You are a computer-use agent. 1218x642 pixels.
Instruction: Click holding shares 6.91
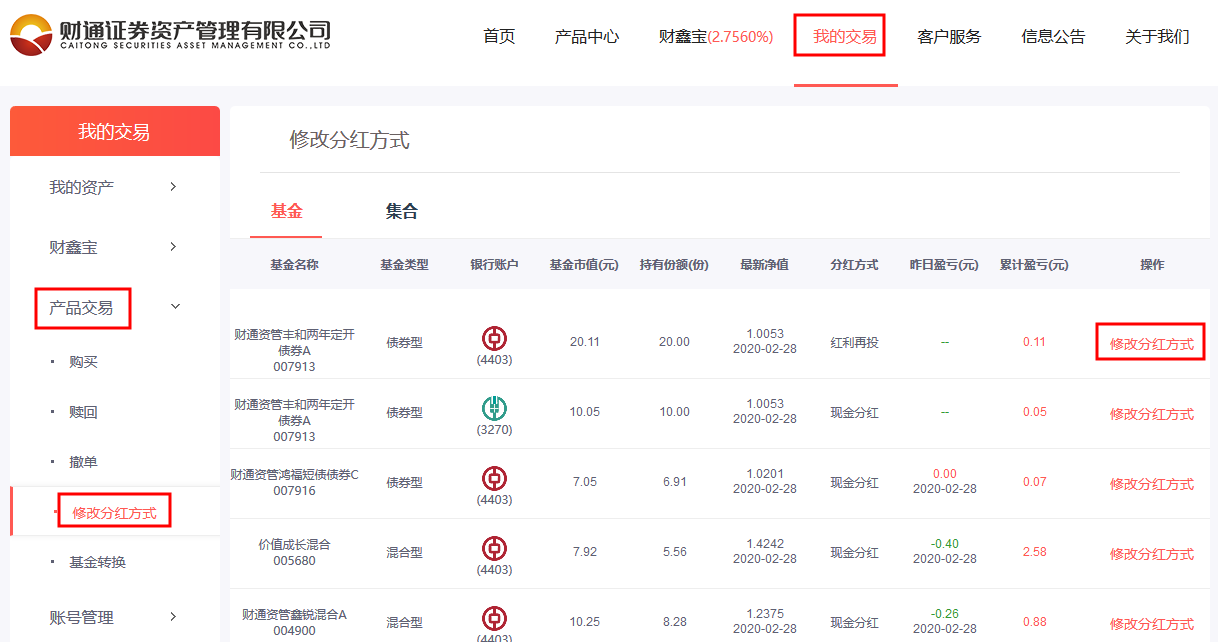click(x=675, y=482)
